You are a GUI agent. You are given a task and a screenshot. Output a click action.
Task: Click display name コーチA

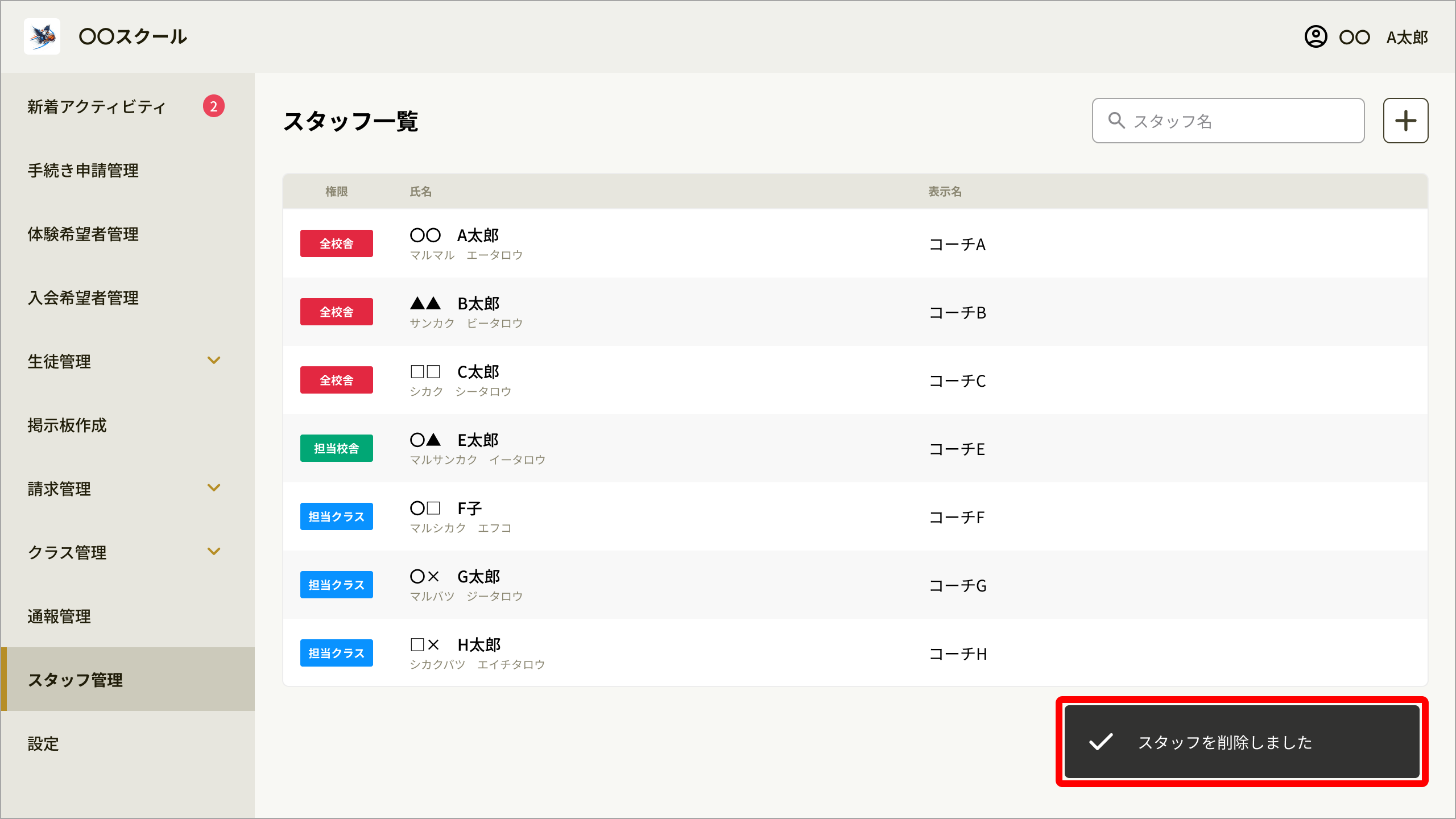pos(957,245)
